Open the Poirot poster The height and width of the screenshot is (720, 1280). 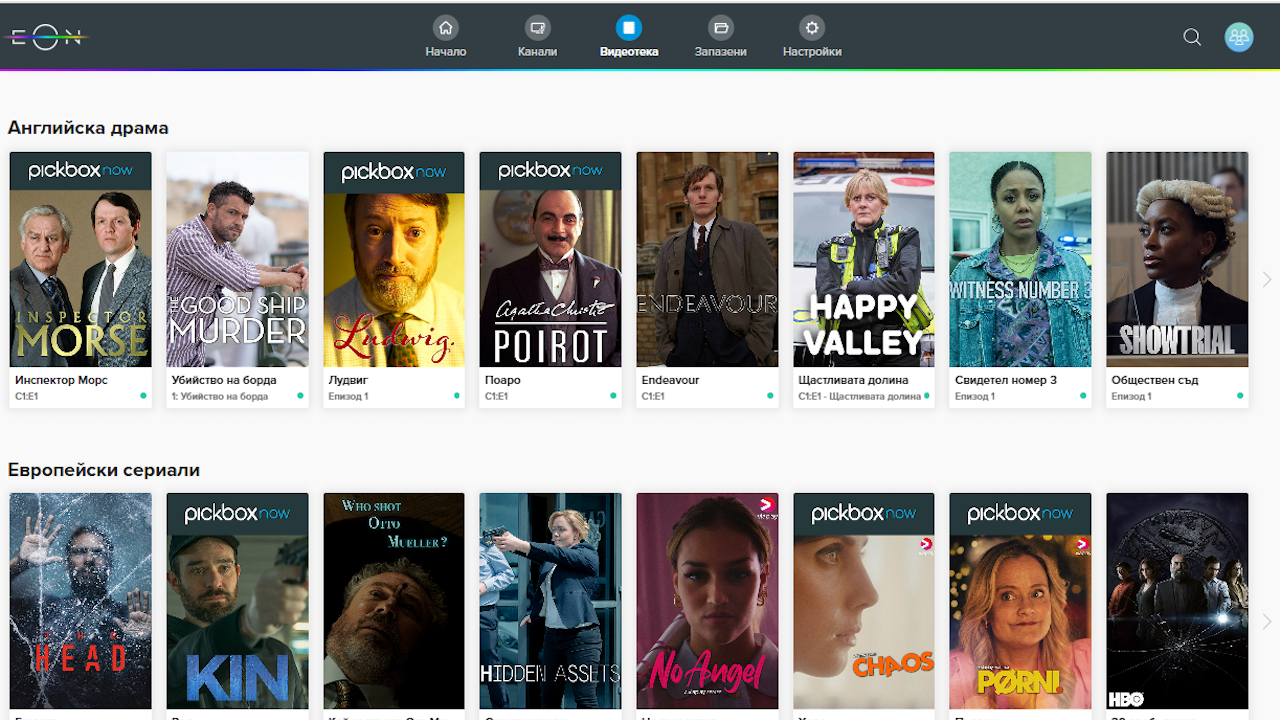point(551,260)
